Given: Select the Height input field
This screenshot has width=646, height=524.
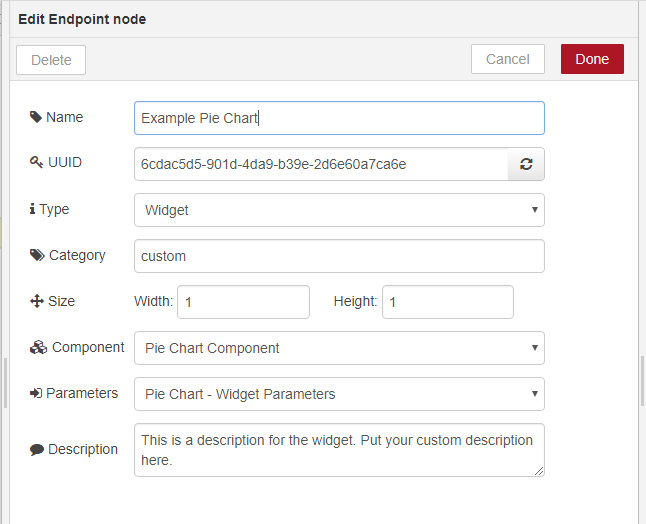Looking at the screenshot, I should (x=448, y=302).
